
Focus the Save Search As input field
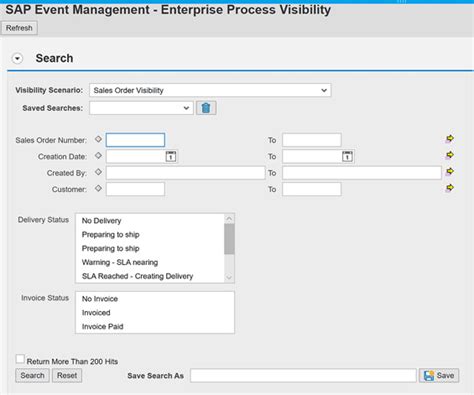coord(303,375)
